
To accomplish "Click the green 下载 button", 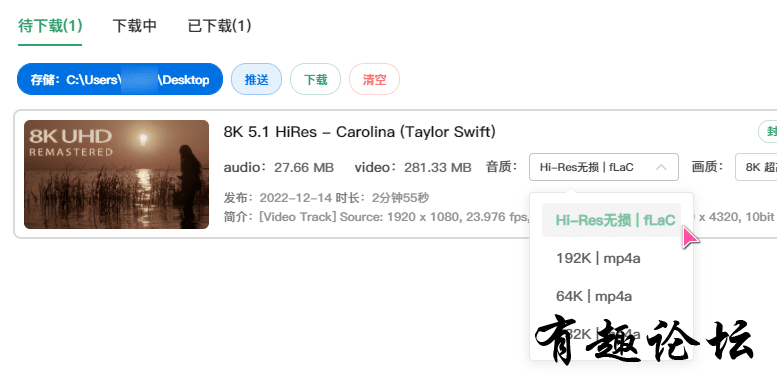I will point(315,79).
